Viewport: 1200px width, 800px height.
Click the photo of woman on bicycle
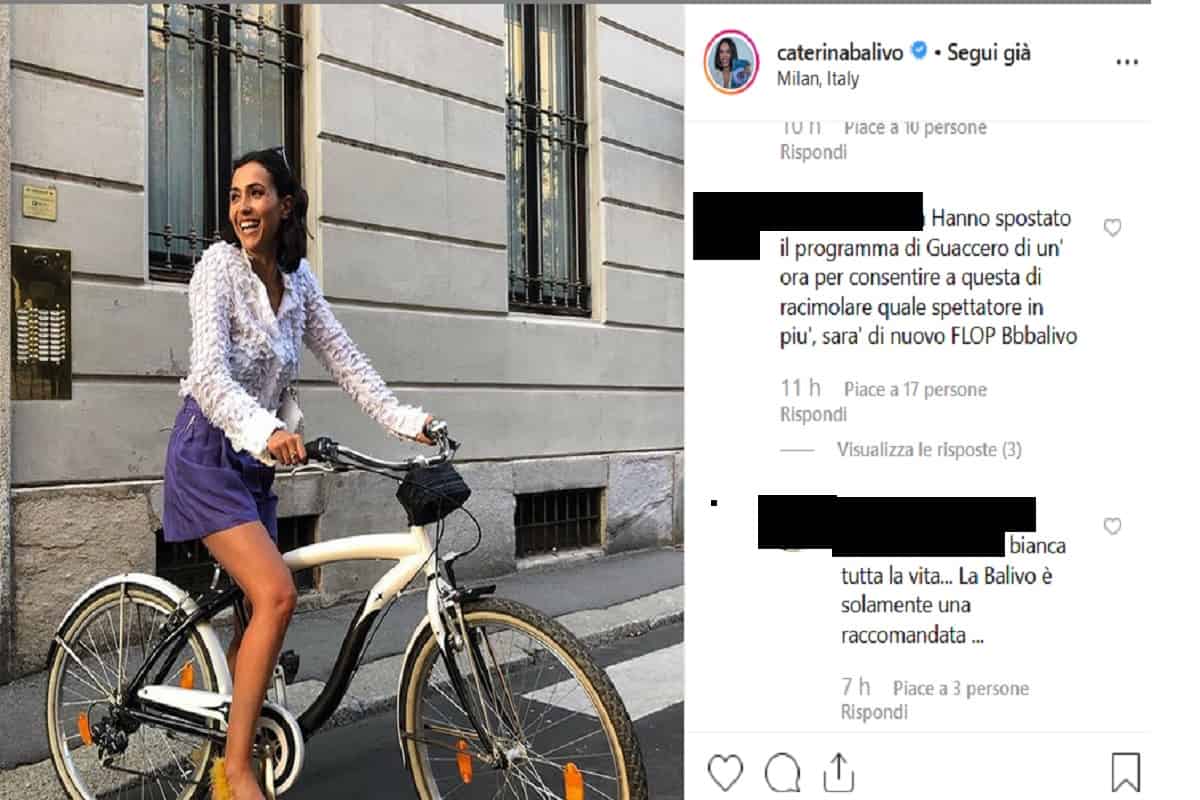(x=342, y=400)
